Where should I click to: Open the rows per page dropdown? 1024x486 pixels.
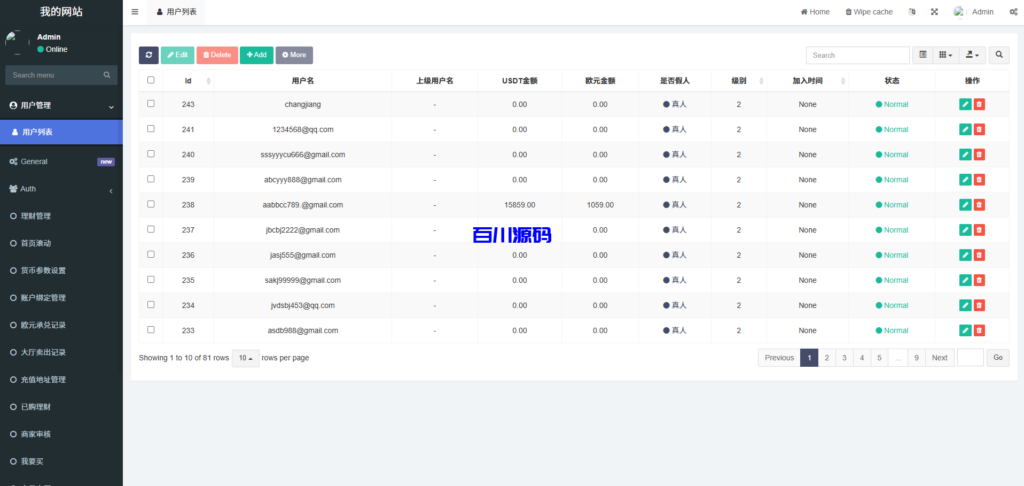pos(246,358)
